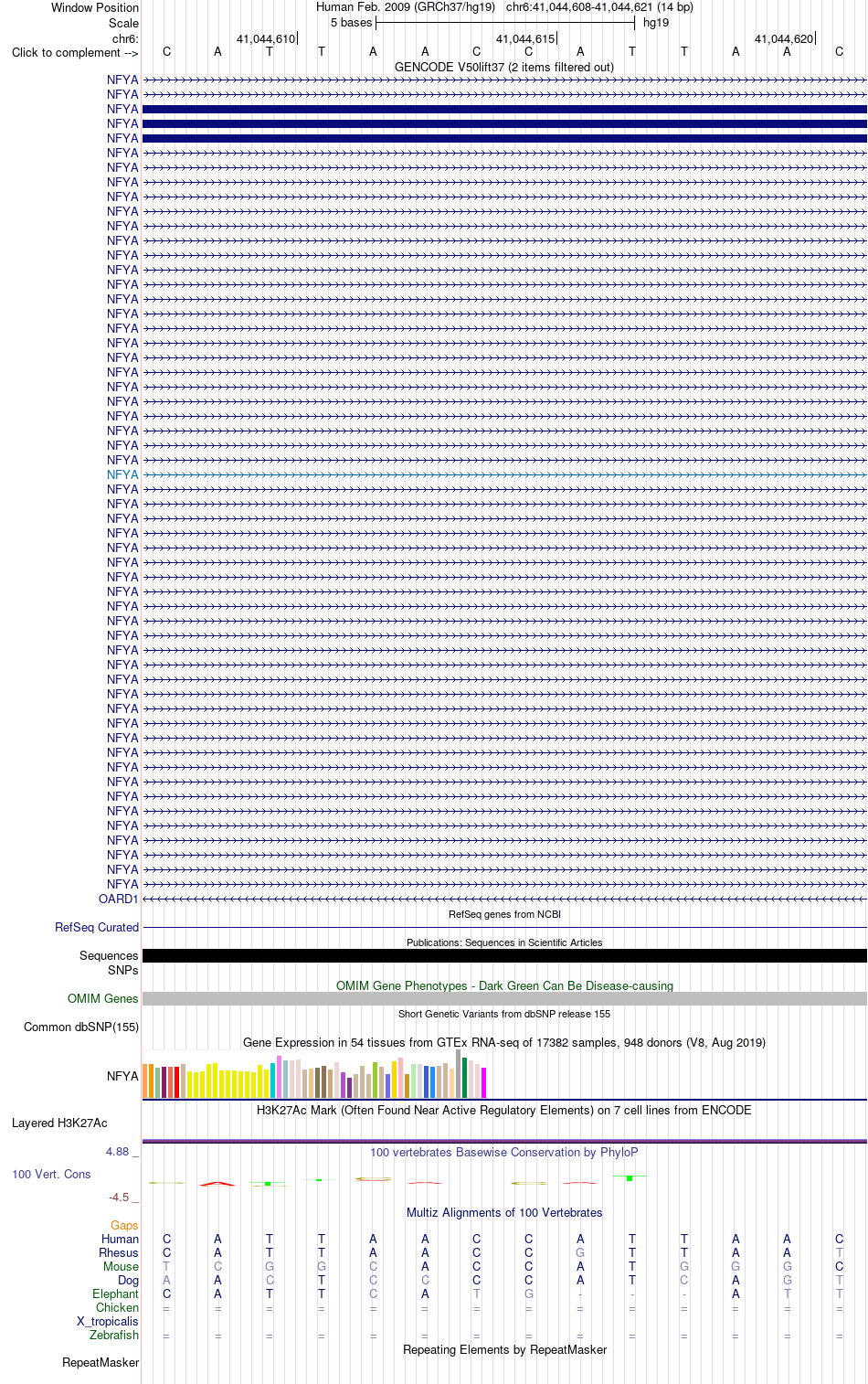Screen dimensions: 868x1384
Task: Click the 'Click to complement -->' label
Action: [75, 52]
